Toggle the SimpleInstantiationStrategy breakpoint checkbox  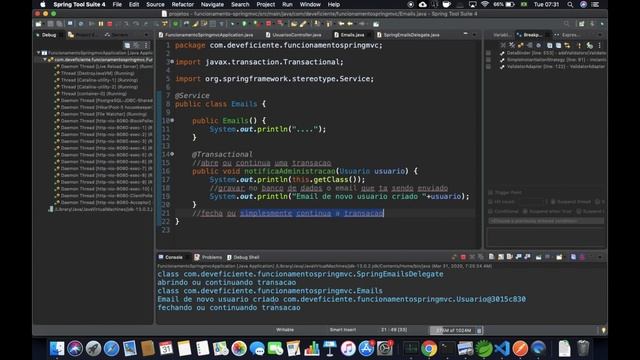tap(489, 60)
